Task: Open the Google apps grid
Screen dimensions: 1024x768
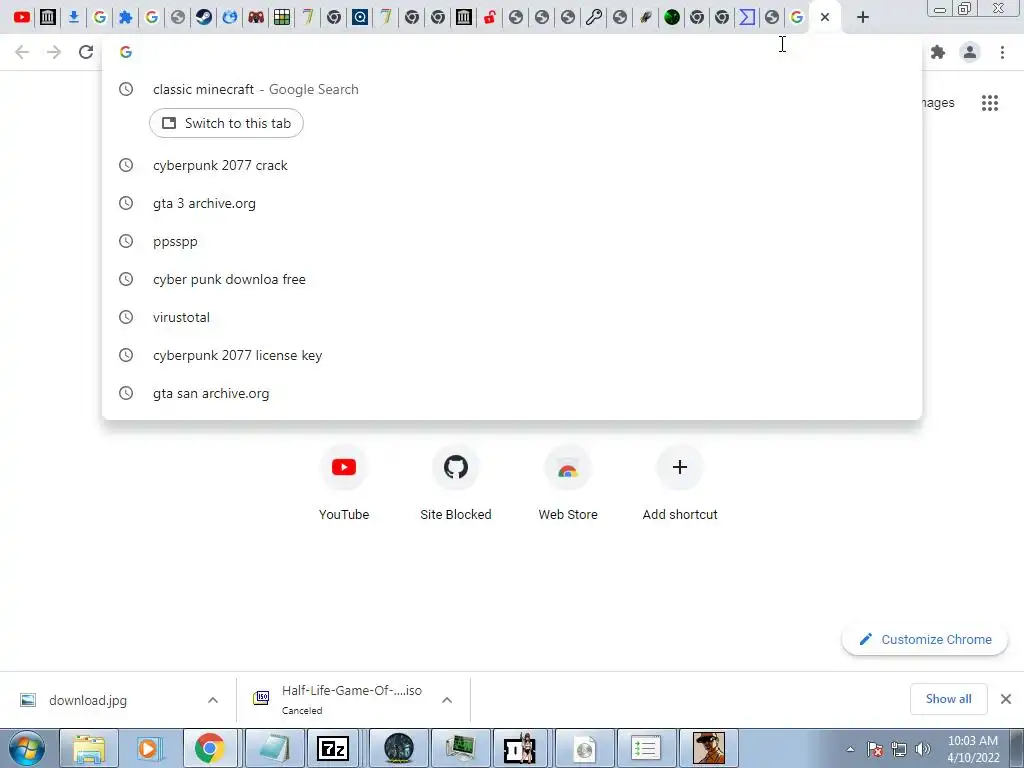Action: point(990,103)
